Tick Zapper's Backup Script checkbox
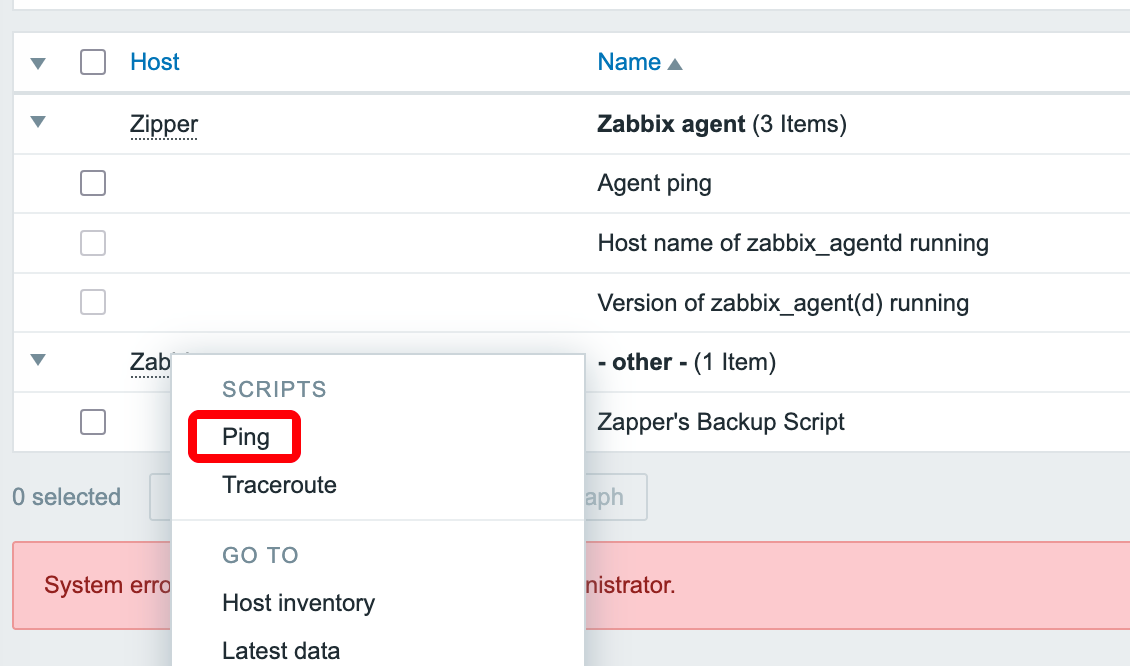 click(93, 422)
